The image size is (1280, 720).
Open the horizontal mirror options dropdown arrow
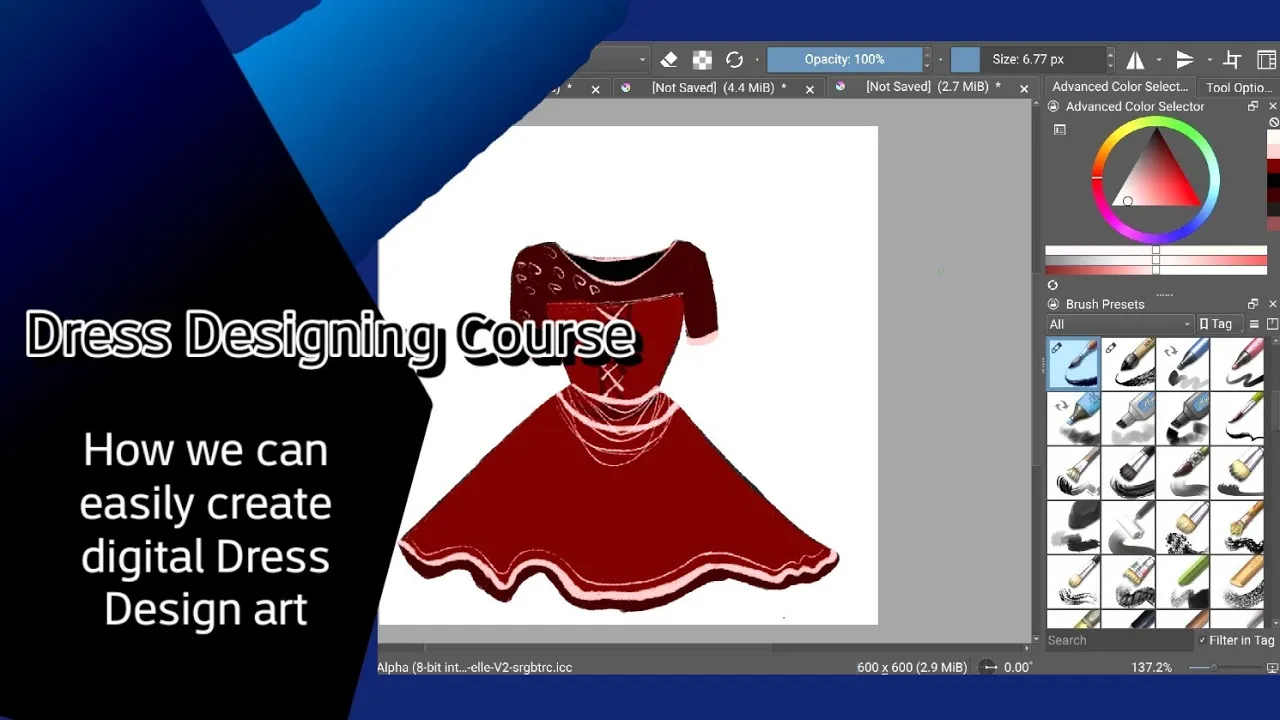point(1159,60)
